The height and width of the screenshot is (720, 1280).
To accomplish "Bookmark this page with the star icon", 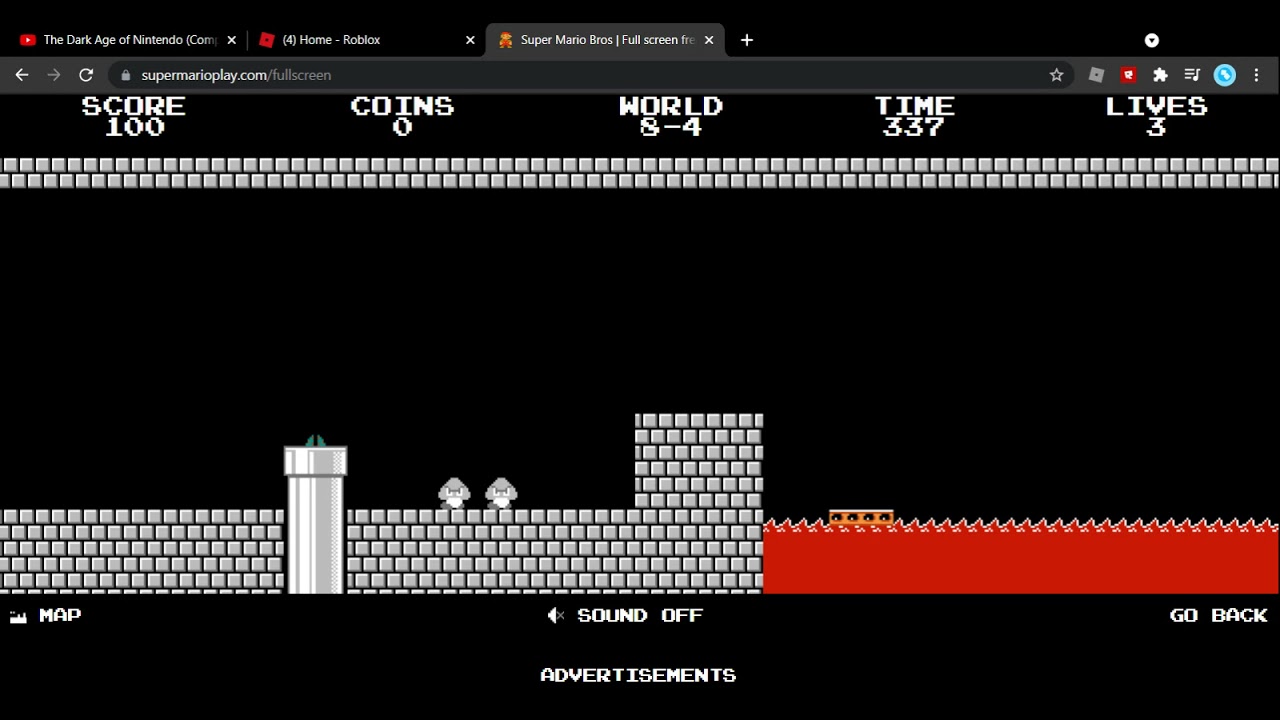I will click(x=1056, y=75).
